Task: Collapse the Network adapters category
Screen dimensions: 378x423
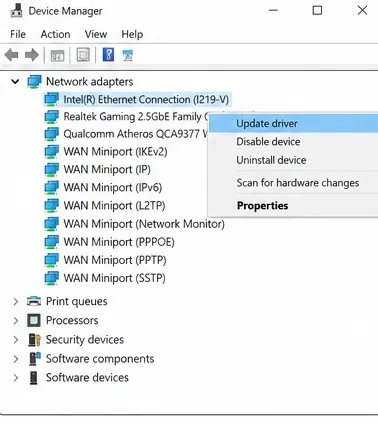Action: 15,81
